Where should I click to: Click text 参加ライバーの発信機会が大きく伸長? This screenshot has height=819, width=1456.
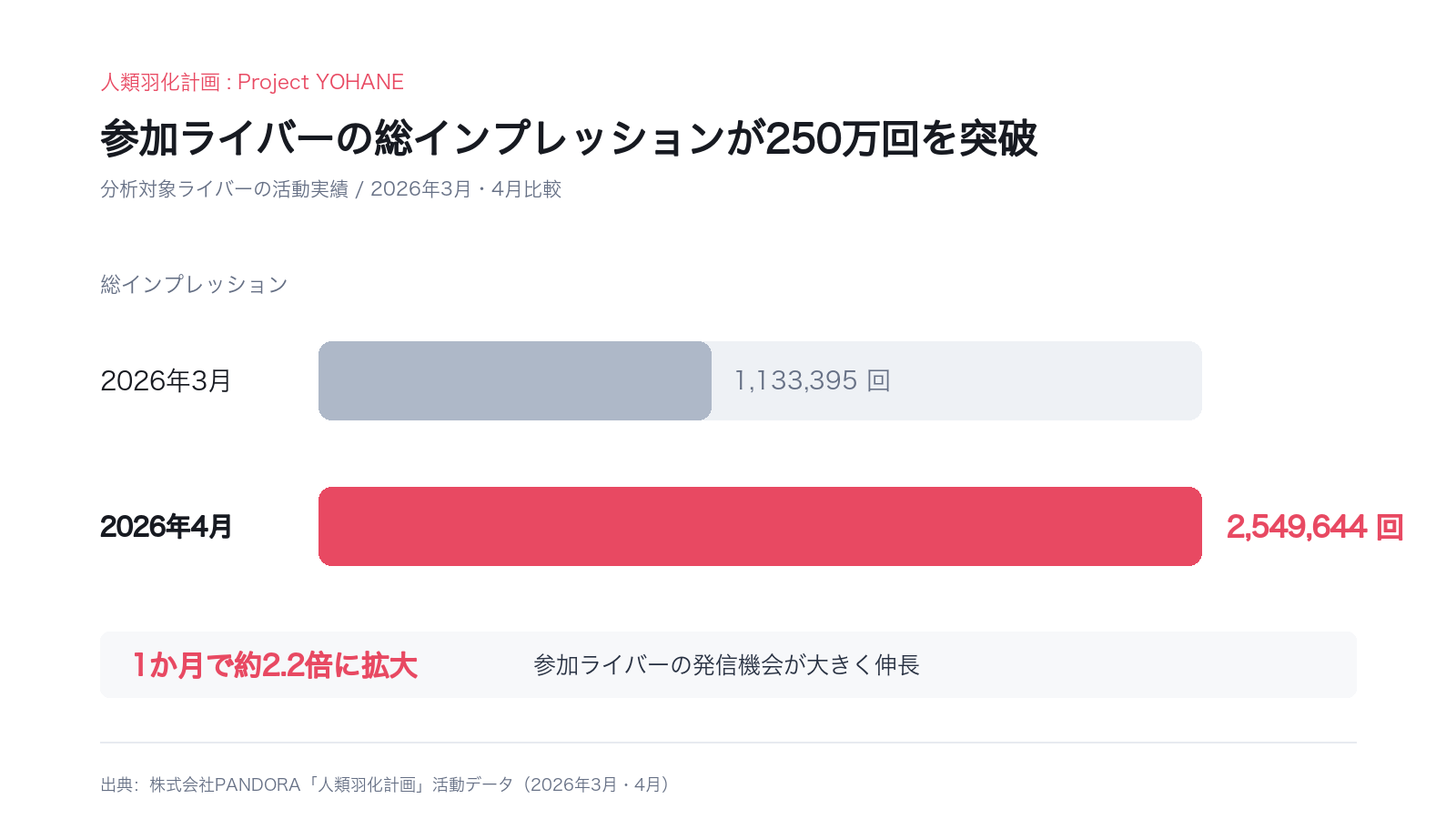(726, 665)
